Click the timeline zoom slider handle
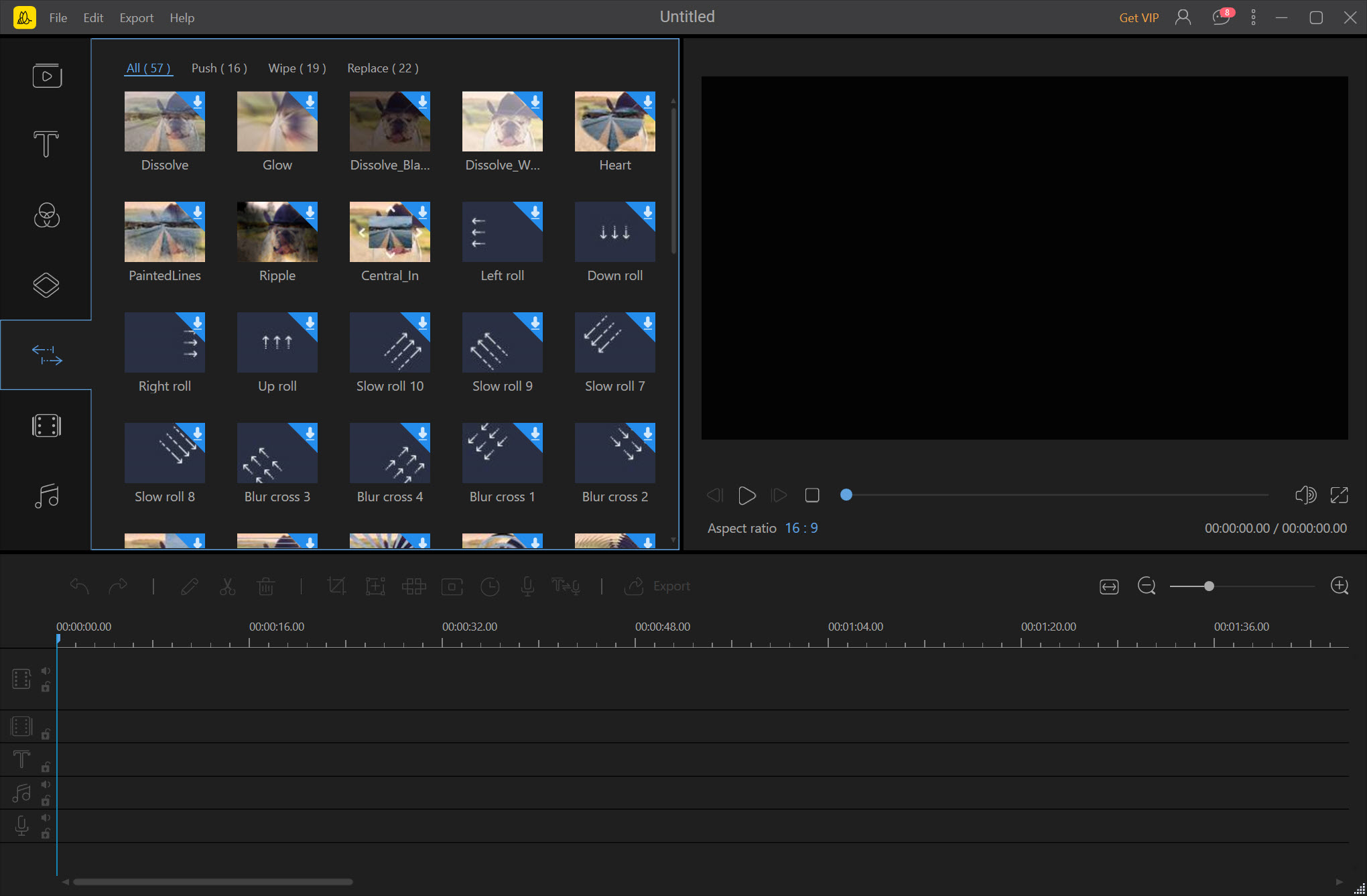 coord(1209,586)
